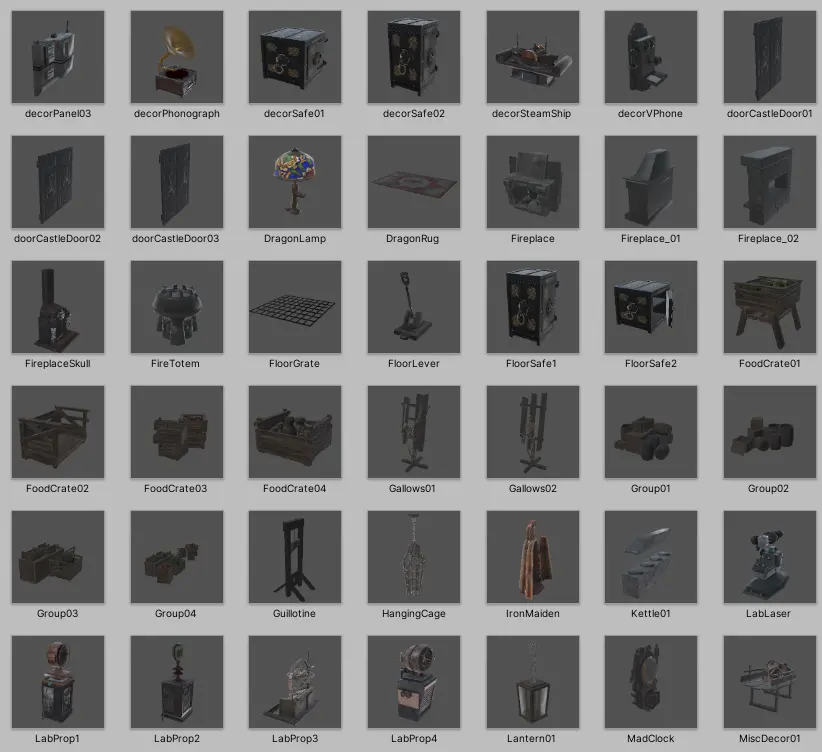
Task: Pick the Gallows02 asset preview
Action: click(533, 432)
